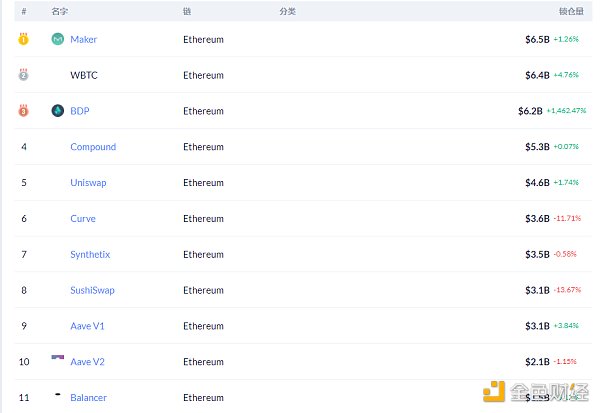Open the Maker project link

(84, 39)
